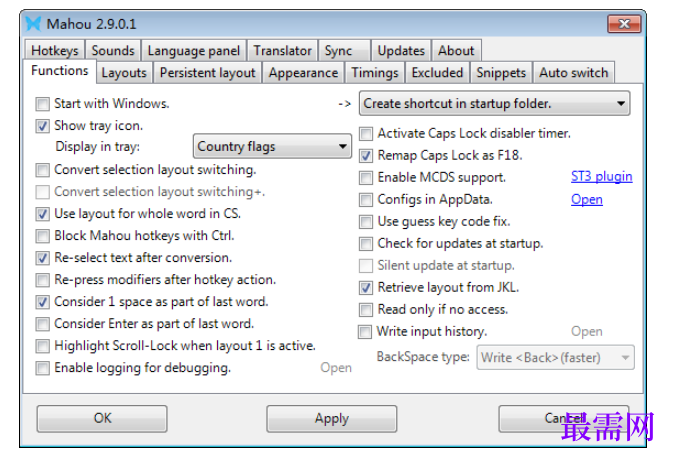673x458 pixels.
Task: Open the BackSpace type dropdown
Action: (x=555, y=358)
